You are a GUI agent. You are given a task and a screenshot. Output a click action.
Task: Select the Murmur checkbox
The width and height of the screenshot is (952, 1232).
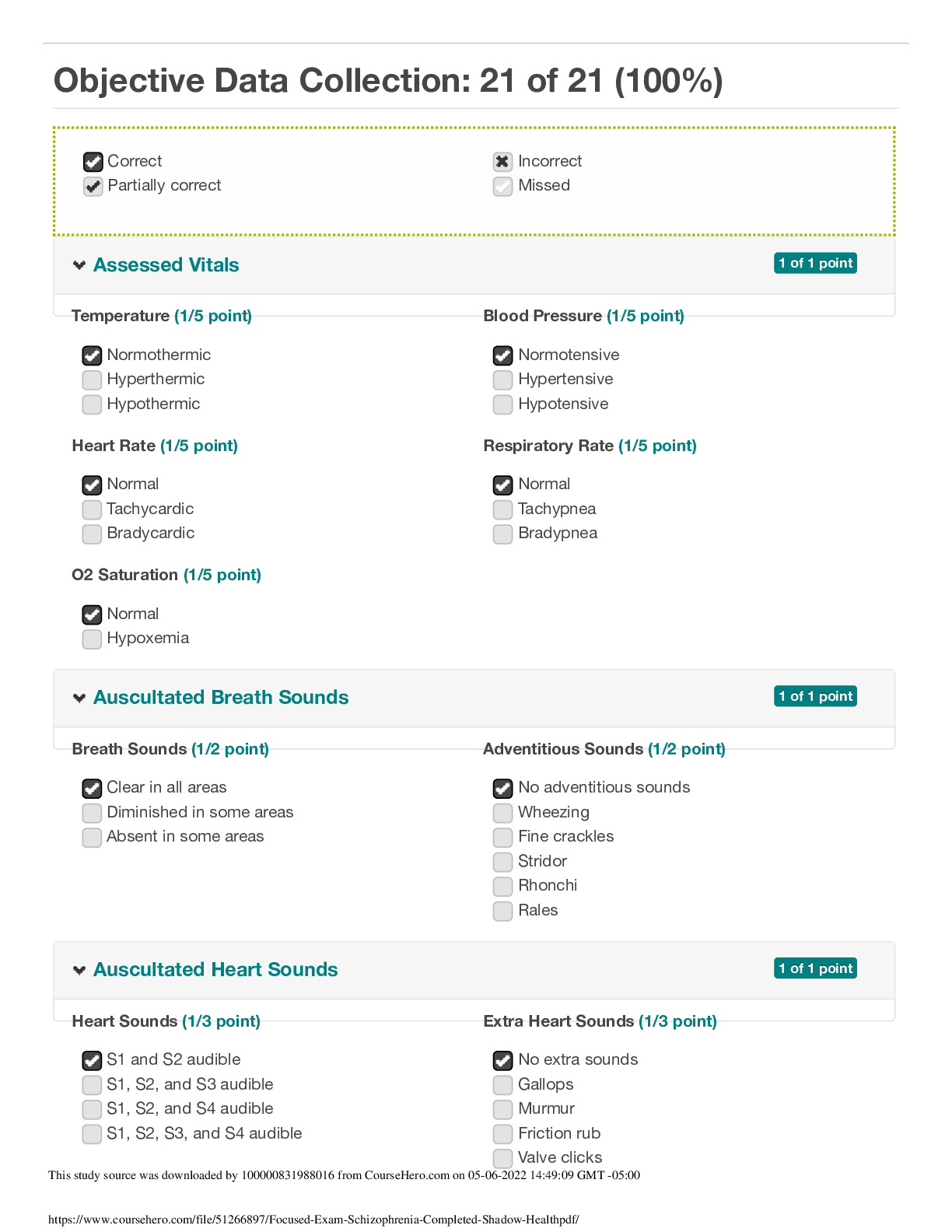click(x=503, y=1109)
